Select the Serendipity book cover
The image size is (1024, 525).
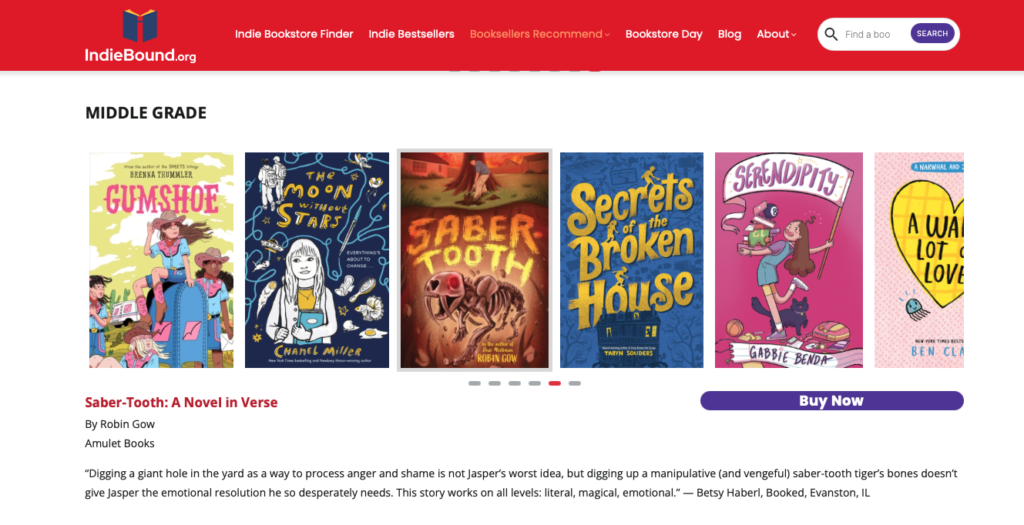pyautogui.click(x=789, y=260)
